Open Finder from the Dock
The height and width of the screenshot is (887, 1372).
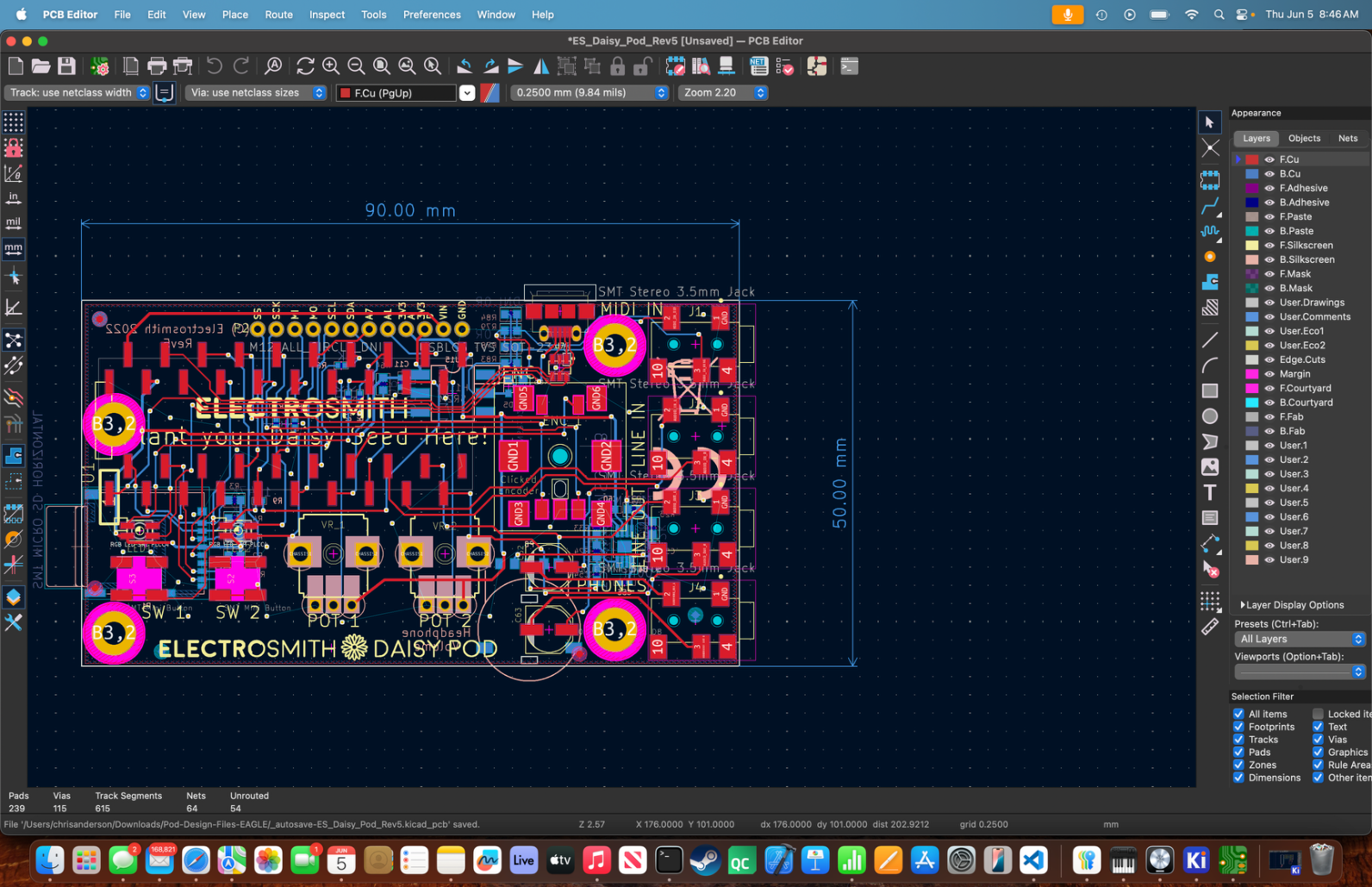pyautogui.click(x=51, y=859)
